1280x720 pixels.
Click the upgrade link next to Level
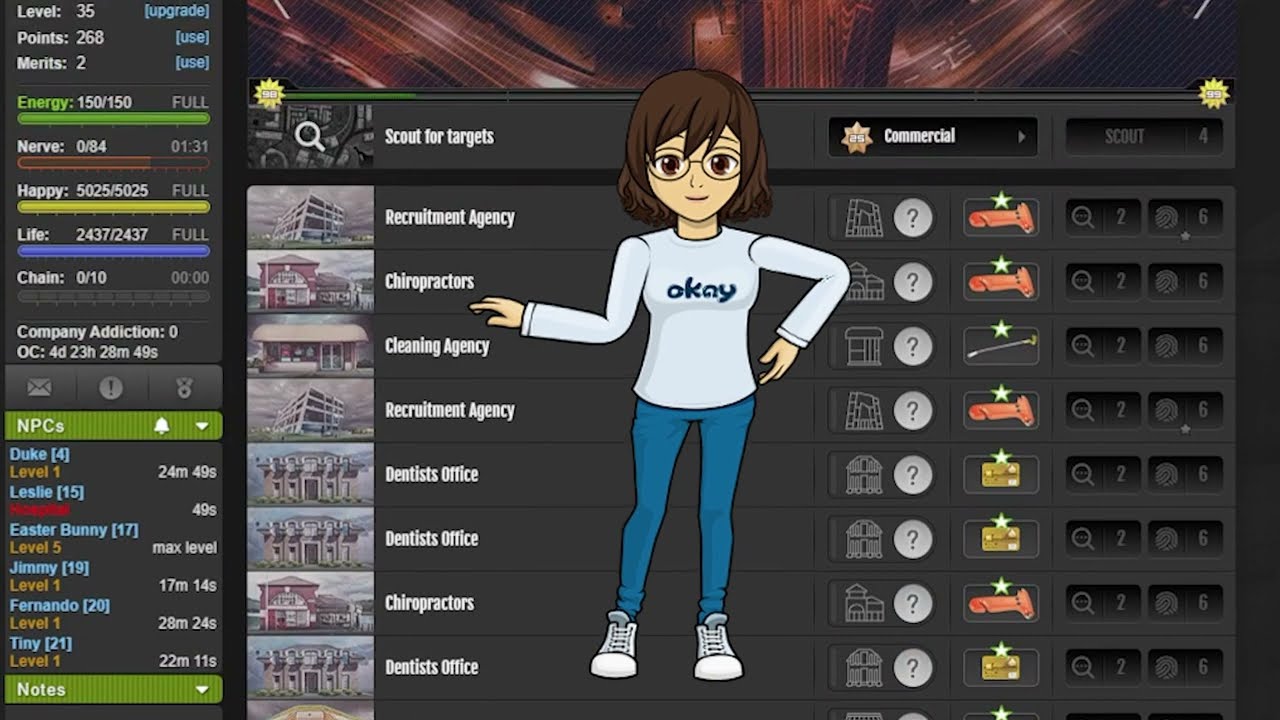point(177,11)
